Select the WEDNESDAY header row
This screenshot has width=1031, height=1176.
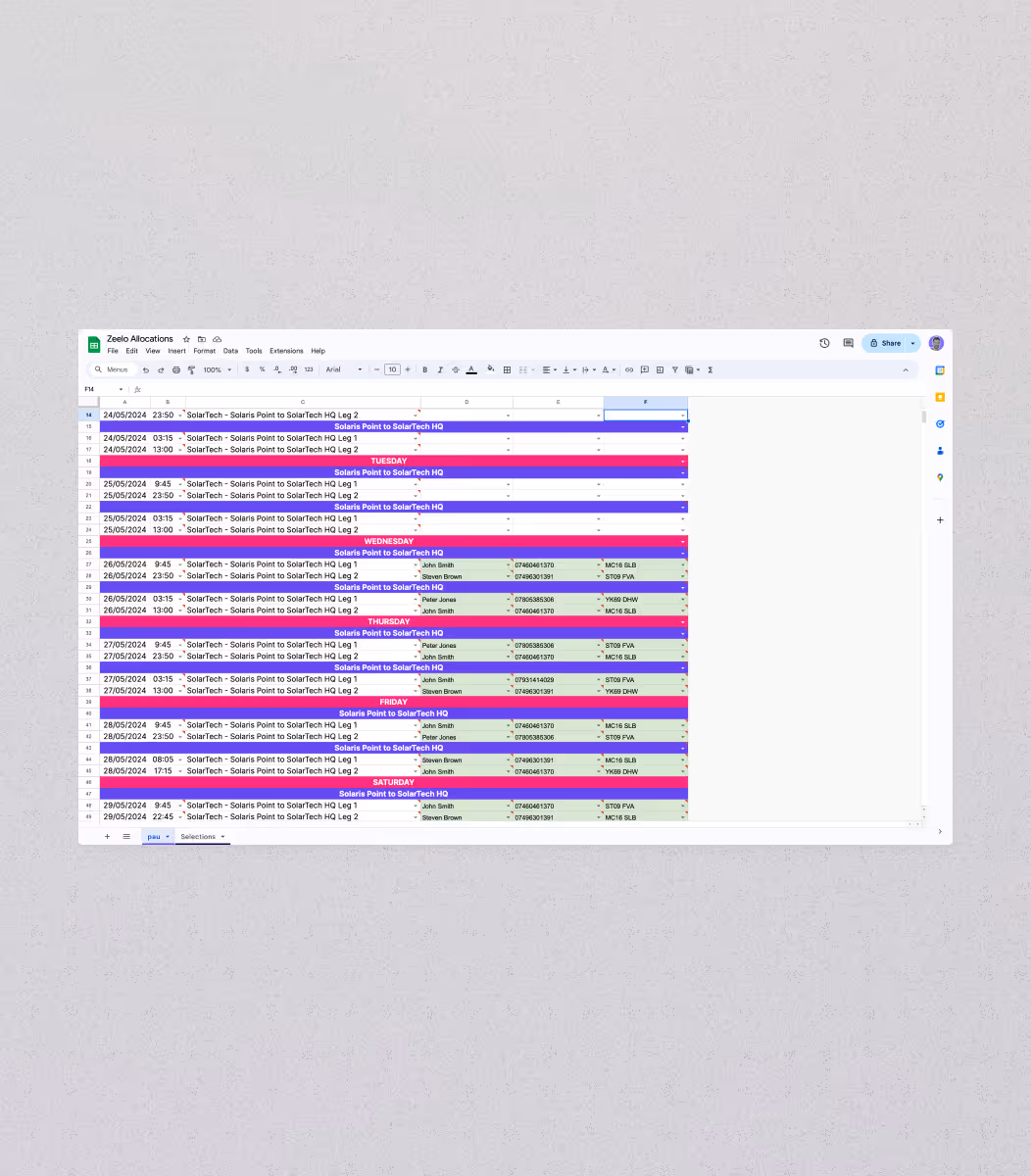click(x=393, y=541)
